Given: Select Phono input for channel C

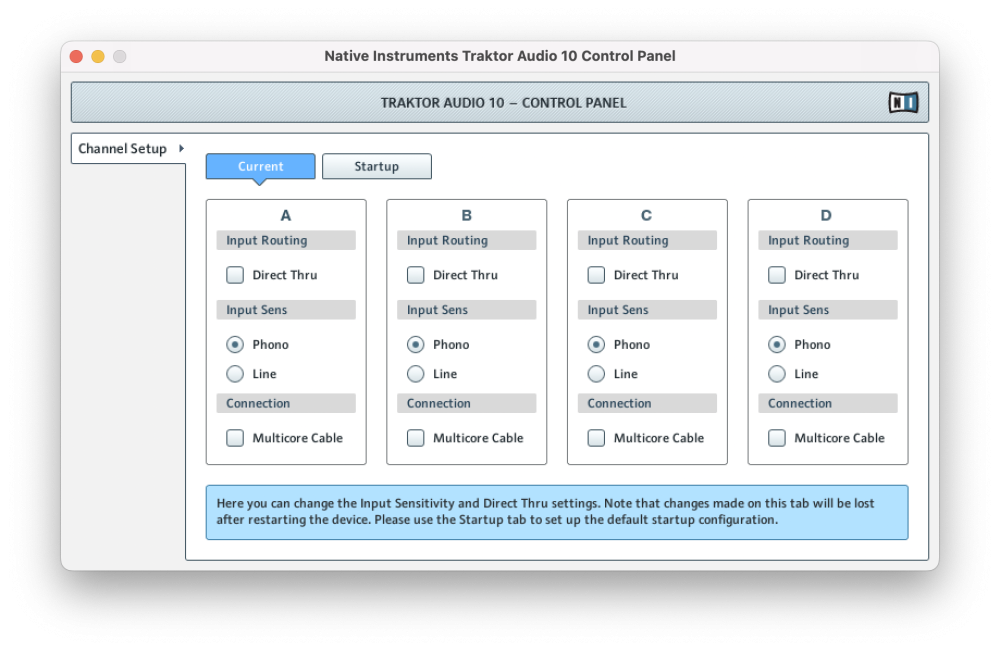Looking at the screenshot, I should coord(596,344).
